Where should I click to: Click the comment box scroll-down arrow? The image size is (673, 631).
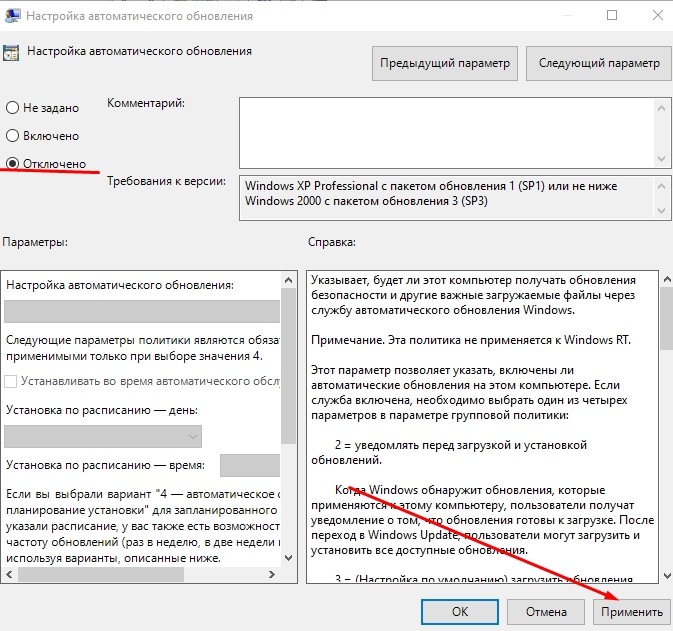coord(661,159)
